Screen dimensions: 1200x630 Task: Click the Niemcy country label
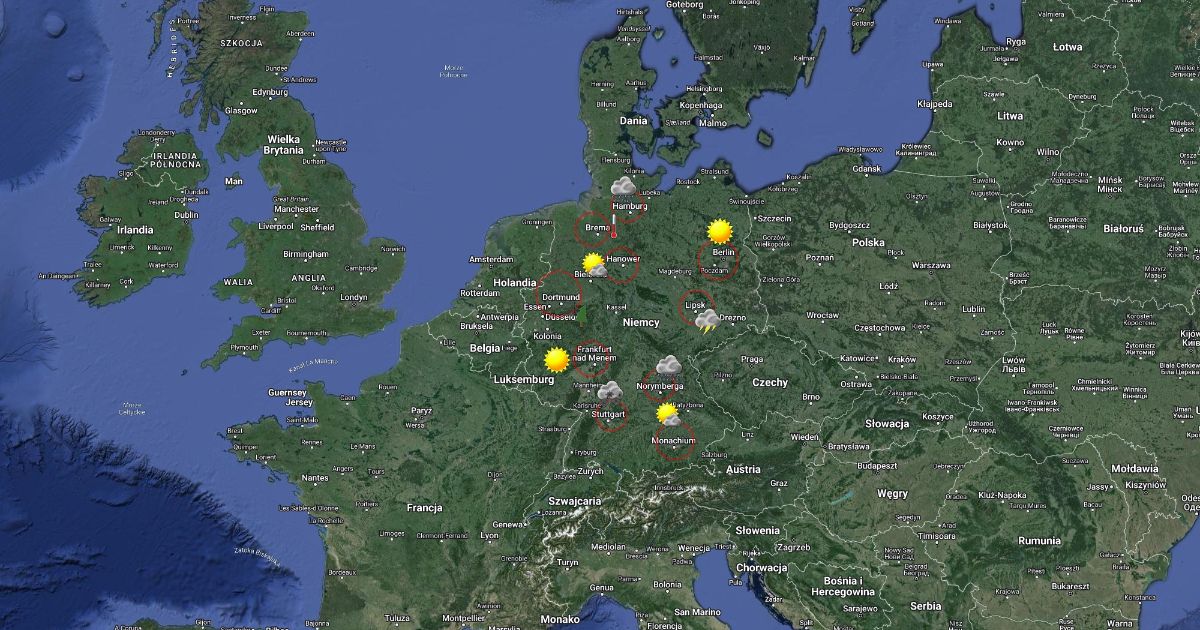641,322
